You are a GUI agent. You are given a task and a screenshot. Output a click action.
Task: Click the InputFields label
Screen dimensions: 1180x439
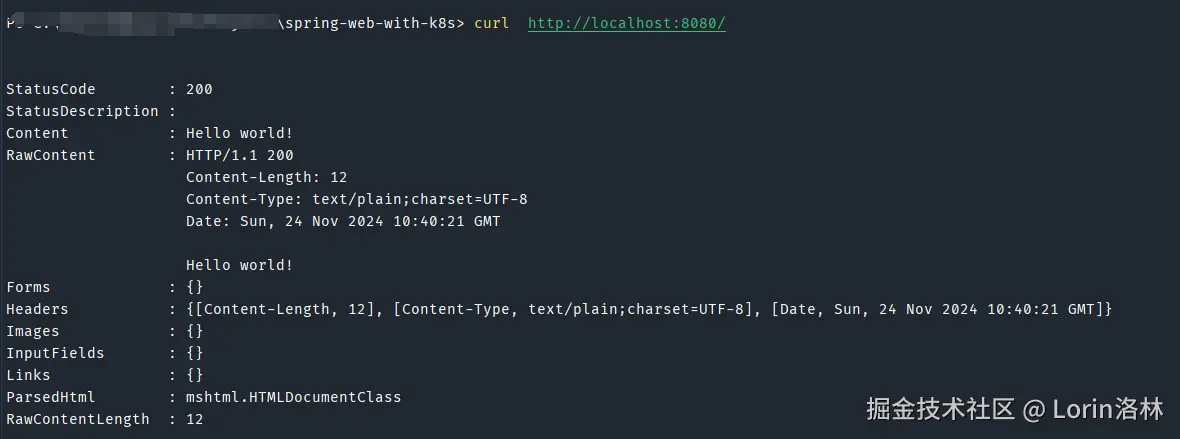click(55, 353)
